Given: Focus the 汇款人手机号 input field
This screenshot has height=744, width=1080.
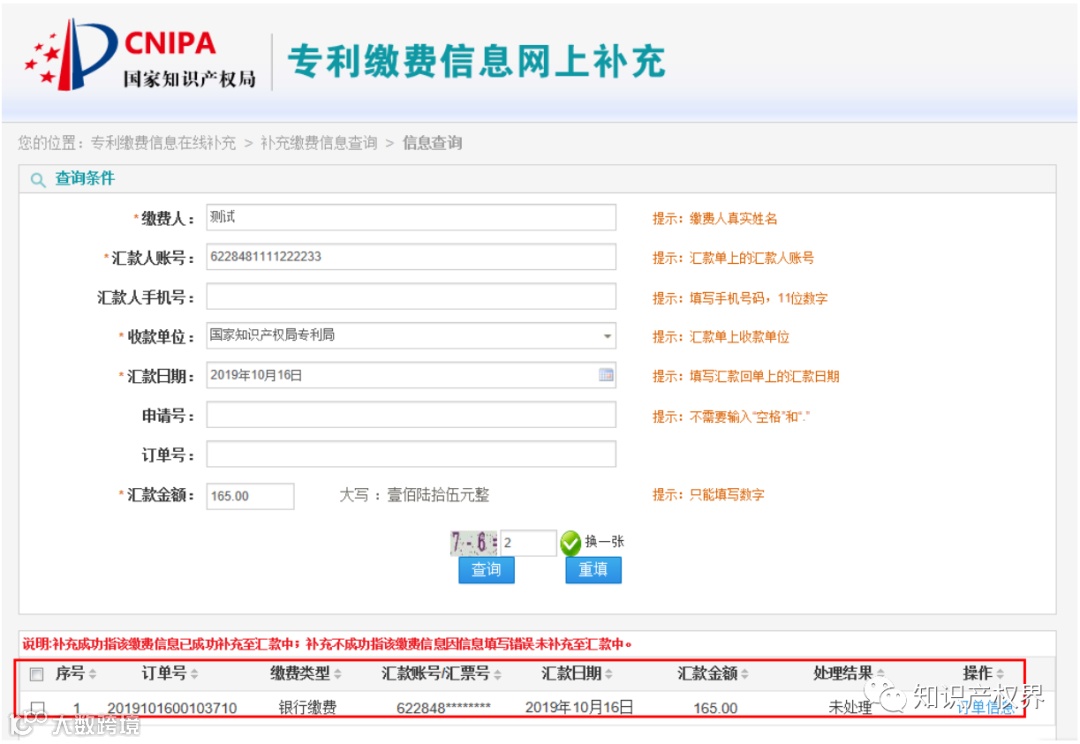Looking at the screenshot, I should 411,297.
